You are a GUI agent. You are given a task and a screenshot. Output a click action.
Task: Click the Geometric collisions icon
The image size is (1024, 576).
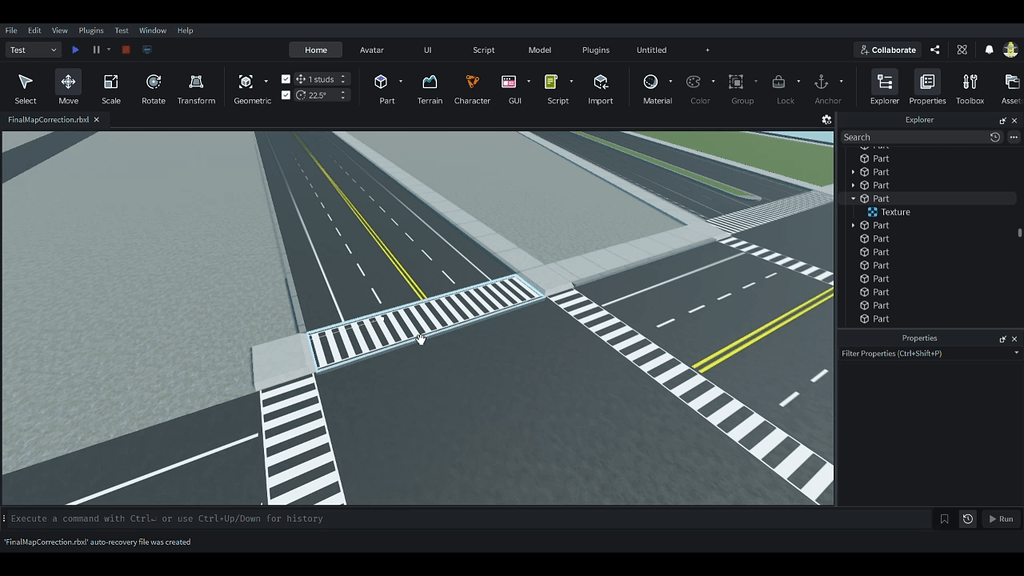pos(246,82)
